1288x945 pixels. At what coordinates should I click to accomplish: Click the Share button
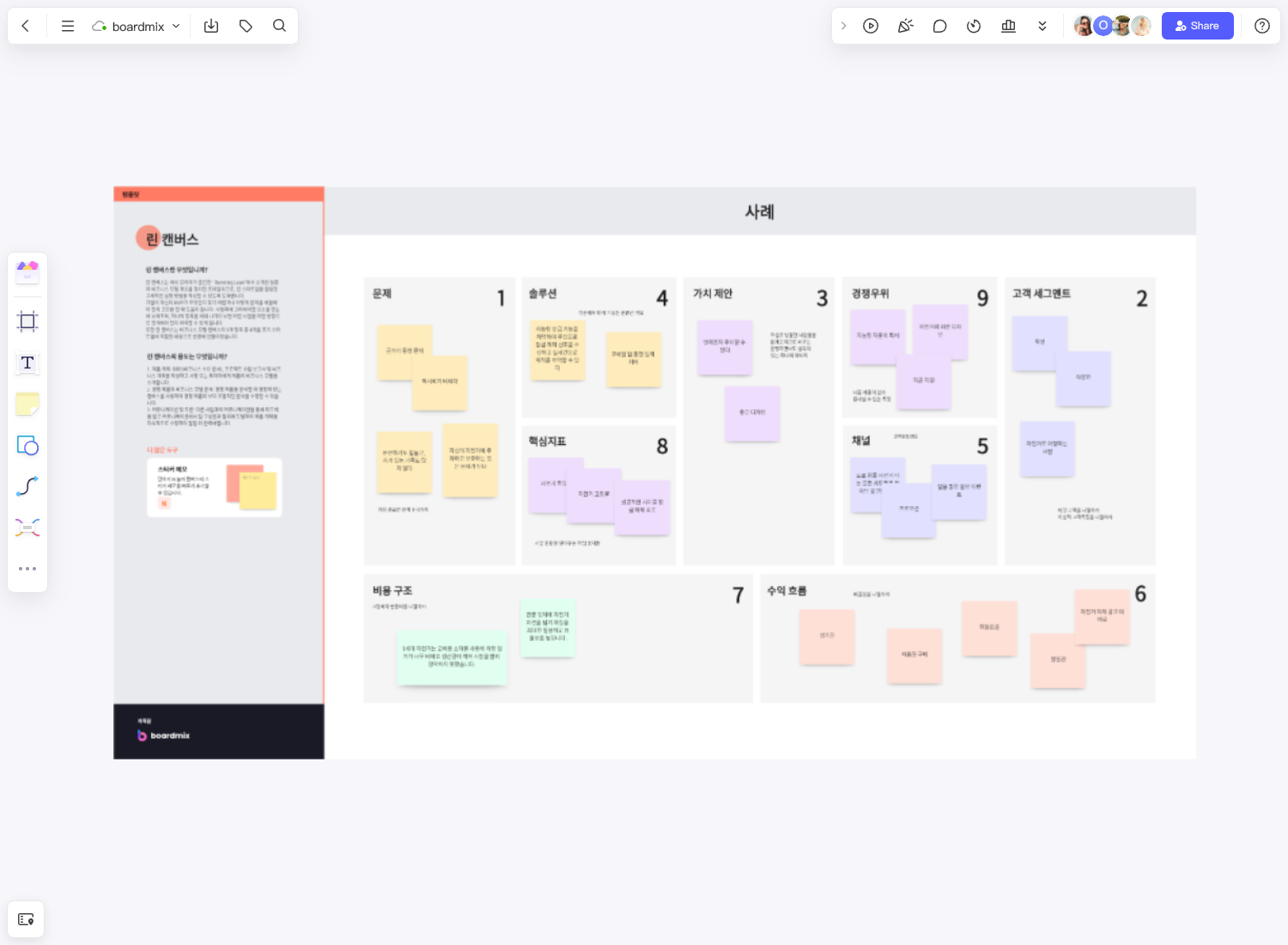(1197, 26)
